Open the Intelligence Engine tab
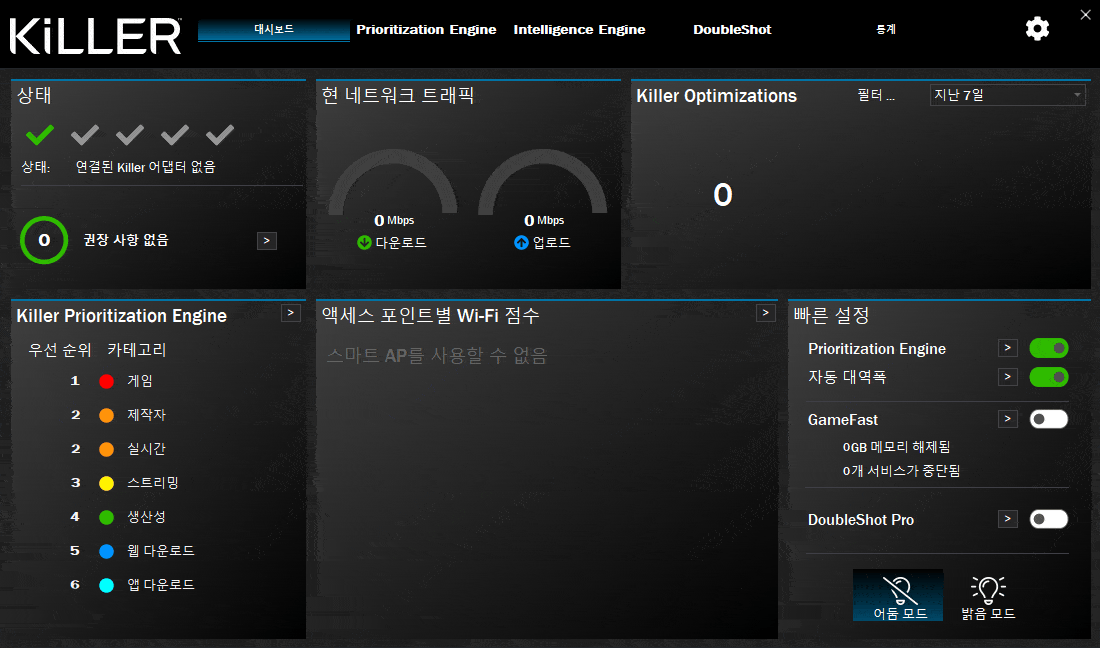Viewport: 1100px width, 648px height. point(579,30)
